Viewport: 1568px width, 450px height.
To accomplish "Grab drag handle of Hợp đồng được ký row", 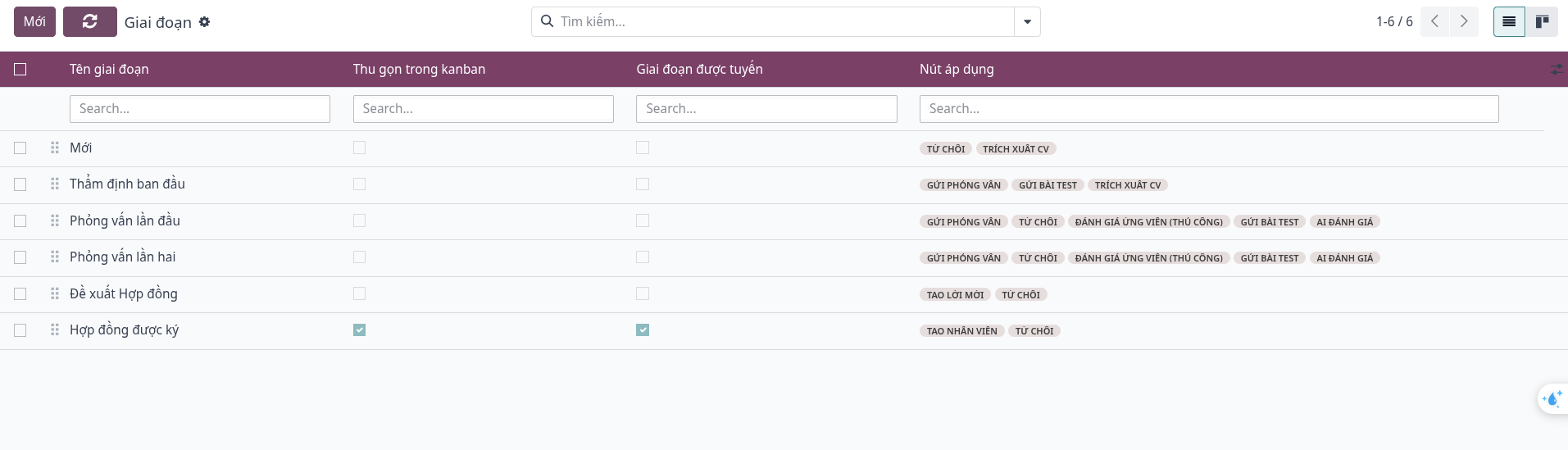I will tap(55, 330).
